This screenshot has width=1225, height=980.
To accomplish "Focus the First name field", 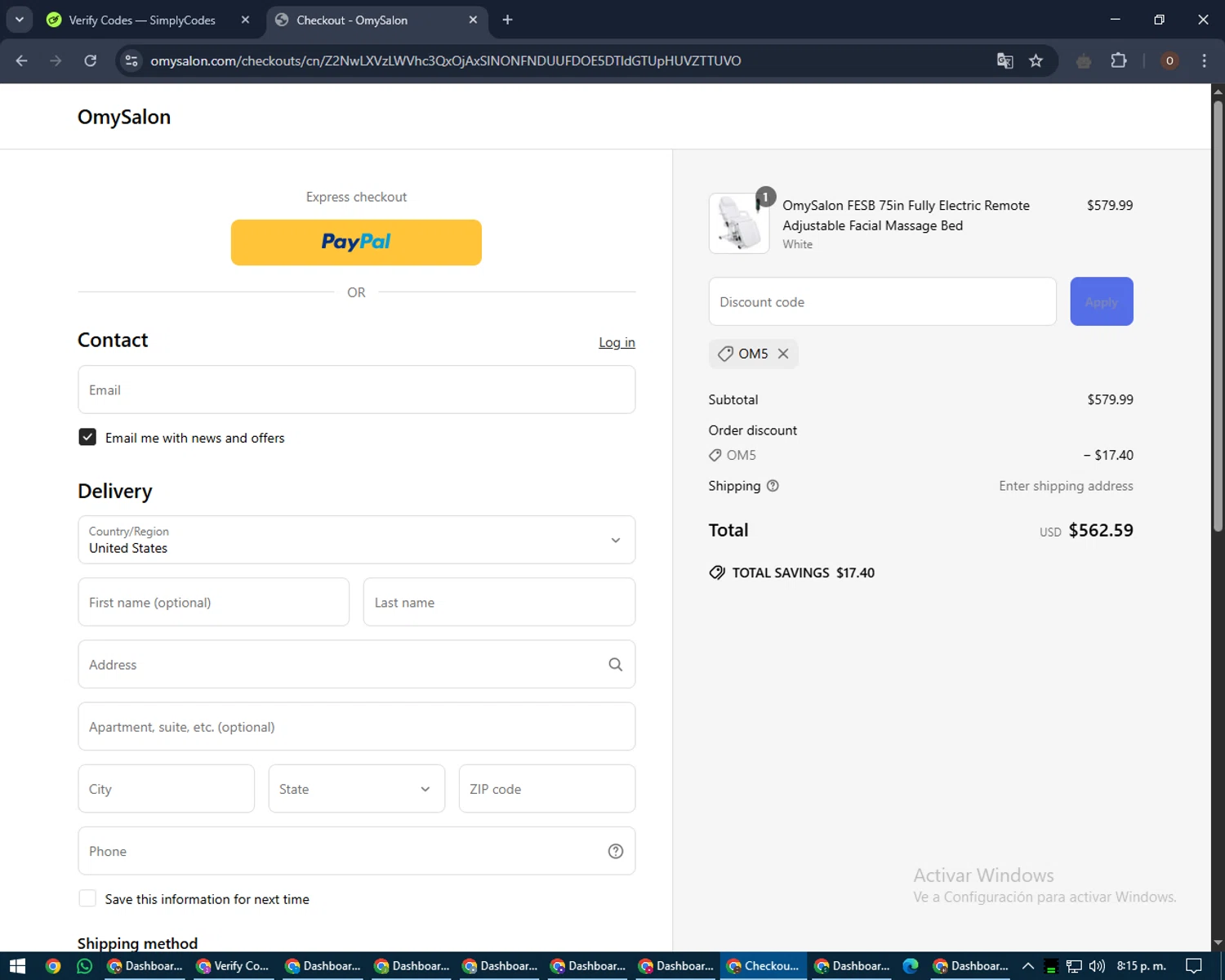I will pyautogui.click(x=214, y=602).
